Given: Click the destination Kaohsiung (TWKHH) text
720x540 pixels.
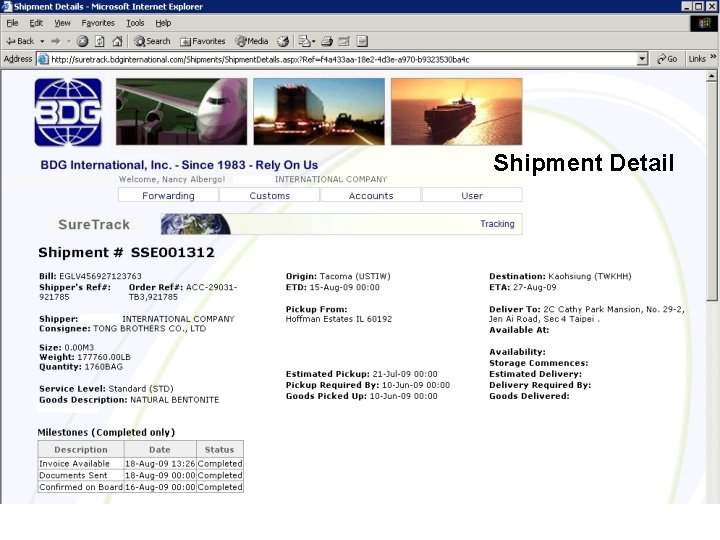Looking at the screenshot, I should (590, 276).
